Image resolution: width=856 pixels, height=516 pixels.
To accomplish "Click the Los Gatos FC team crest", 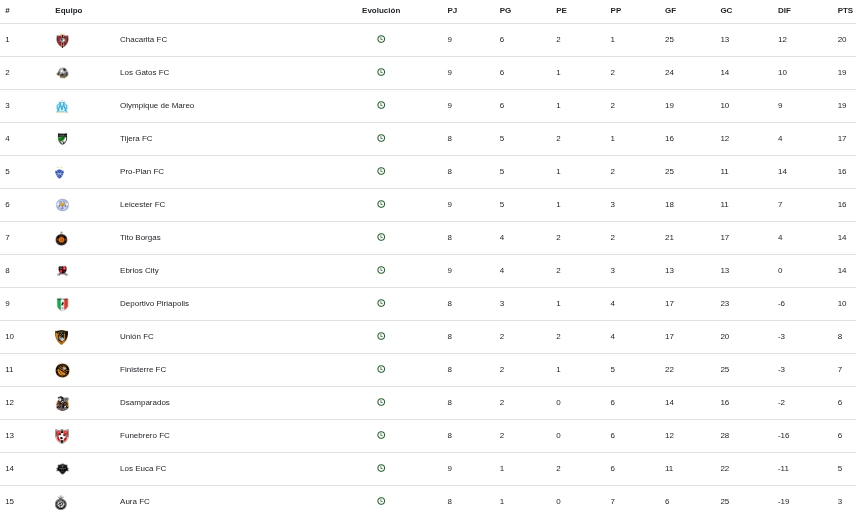I will tap(62, 73).
